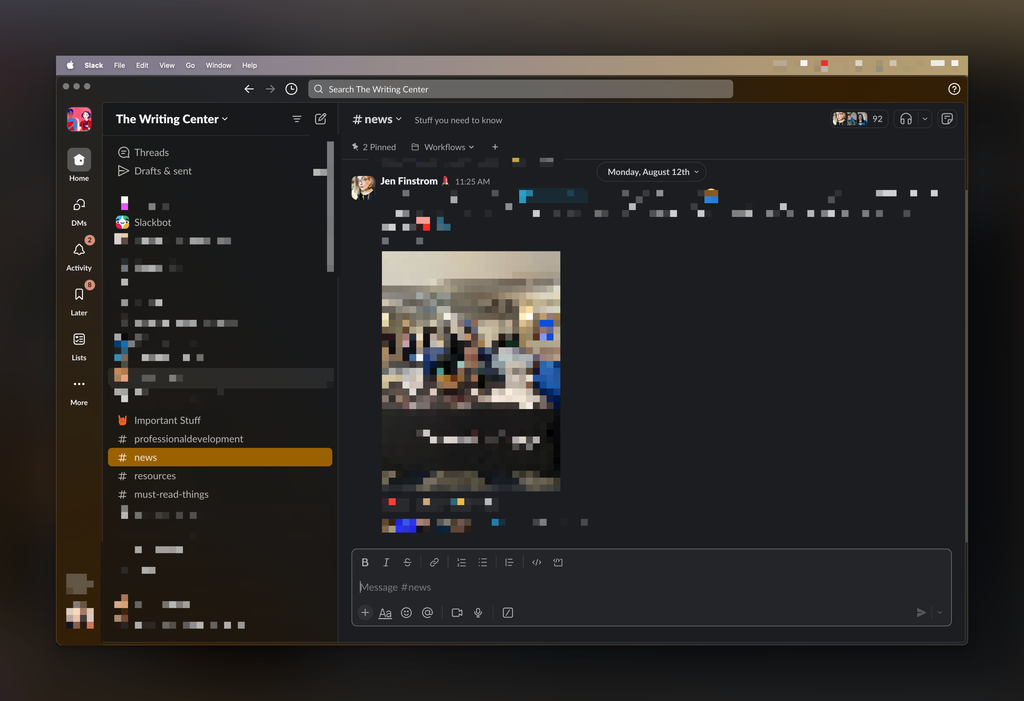The height and width of the screenshot is (701, 1024).
Task: Insert a link using the link icon
Action: [434, 563]
